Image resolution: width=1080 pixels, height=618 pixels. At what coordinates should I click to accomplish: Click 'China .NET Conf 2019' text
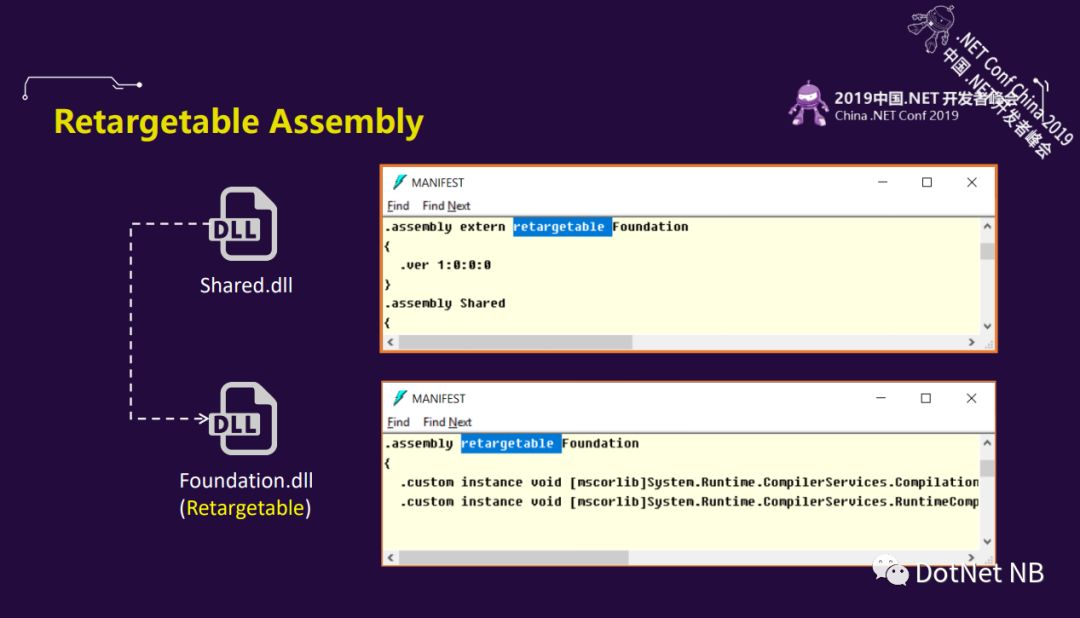[x=896, y=116]
